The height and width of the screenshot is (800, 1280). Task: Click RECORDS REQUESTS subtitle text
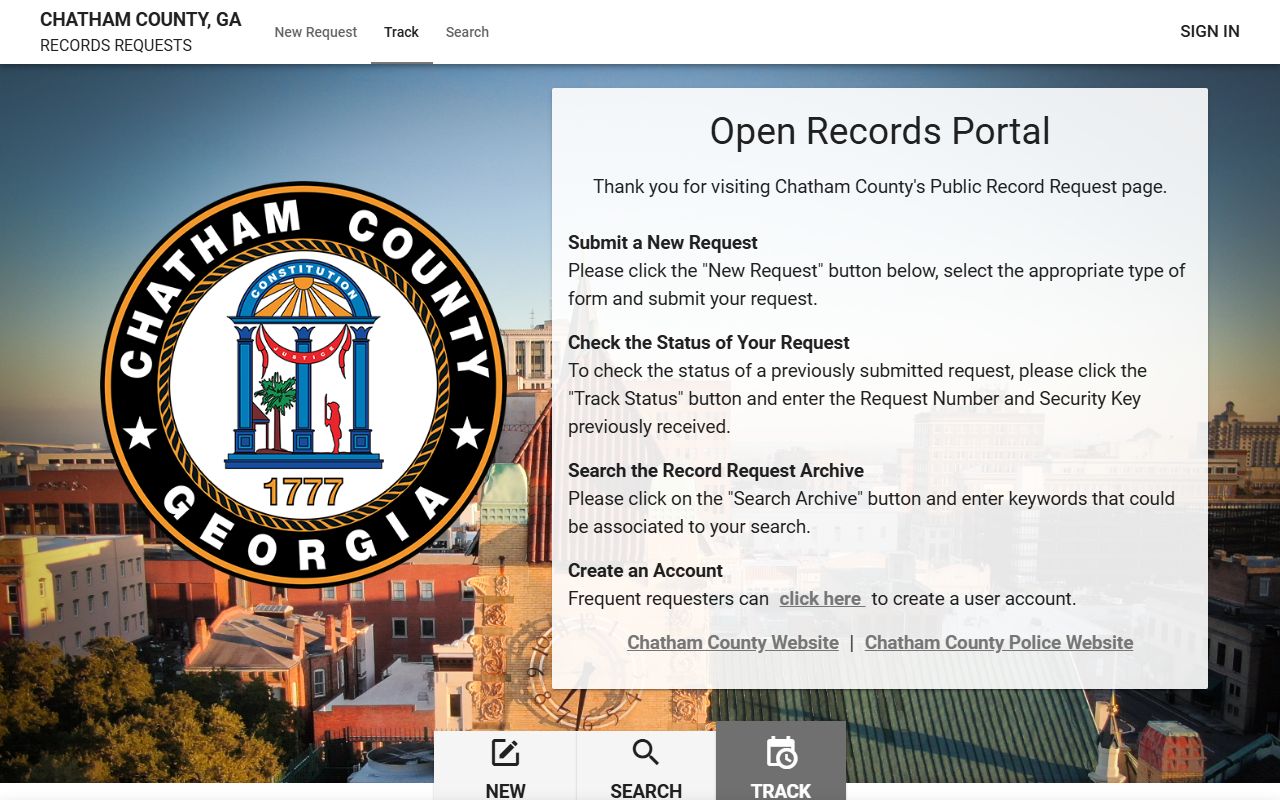[116, 46]
